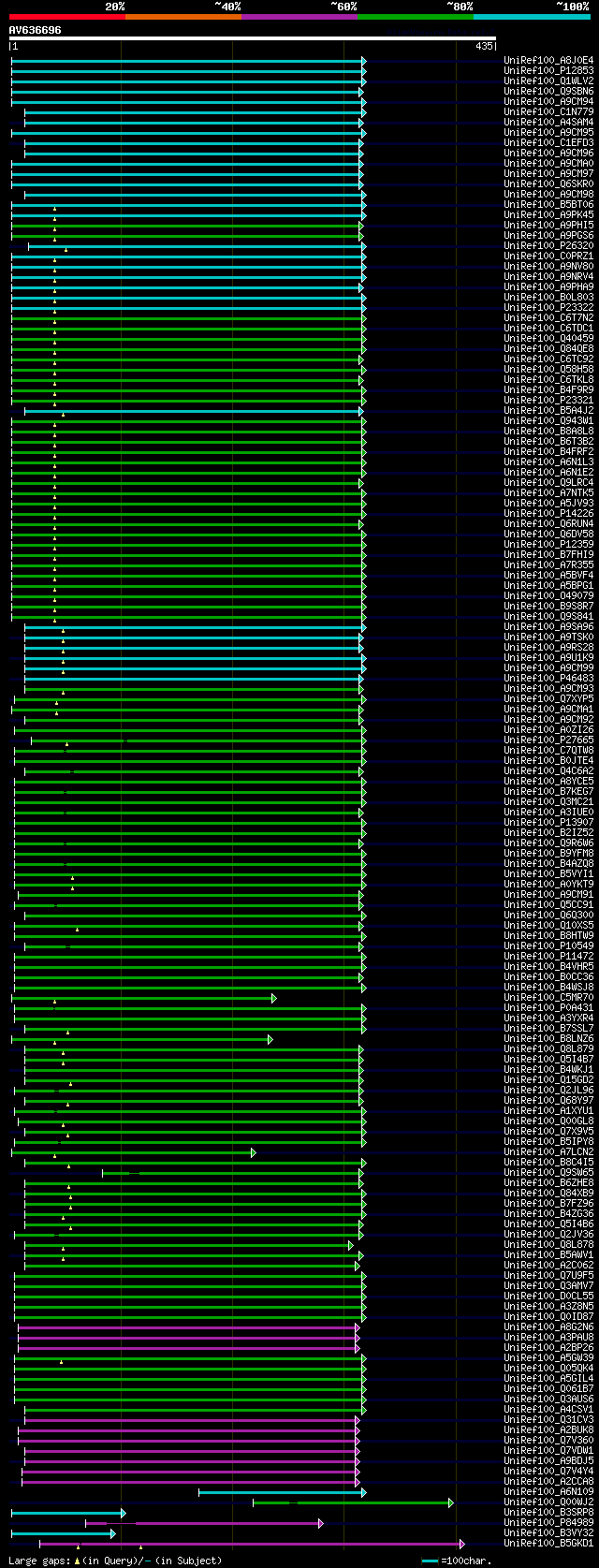This screenshot has width=599, height=1568.
Task: Open hit UniRef100_C1N779
Action: pyautogui.click(x=548, y=111)
